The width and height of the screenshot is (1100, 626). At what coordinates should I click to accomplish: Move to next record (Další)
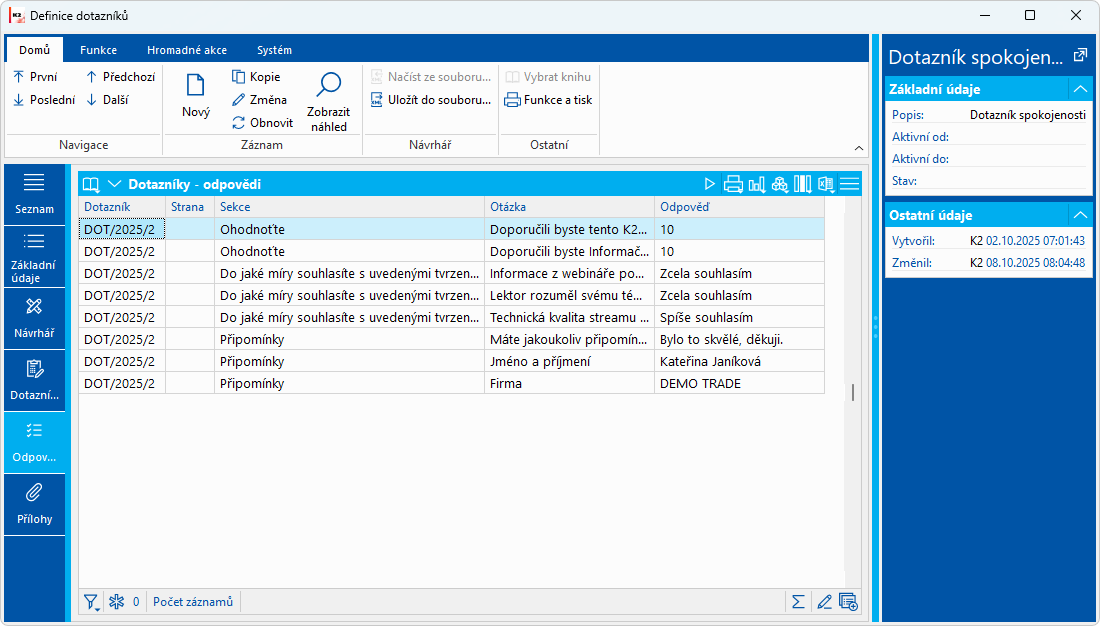(x=107, y=100)
